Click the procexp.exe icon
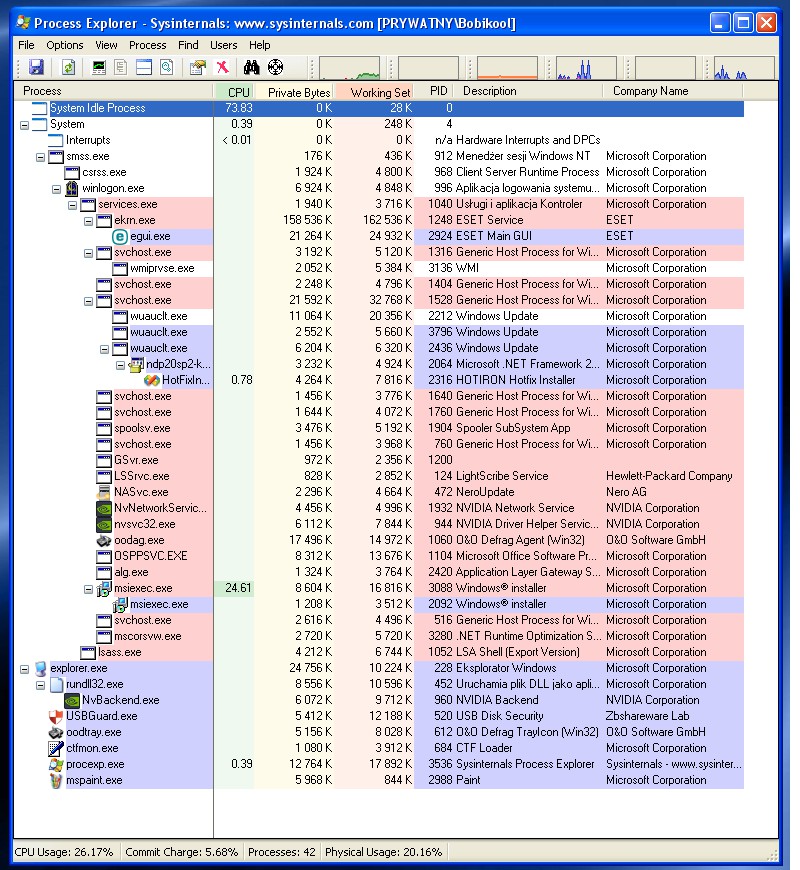 point(56,765)
